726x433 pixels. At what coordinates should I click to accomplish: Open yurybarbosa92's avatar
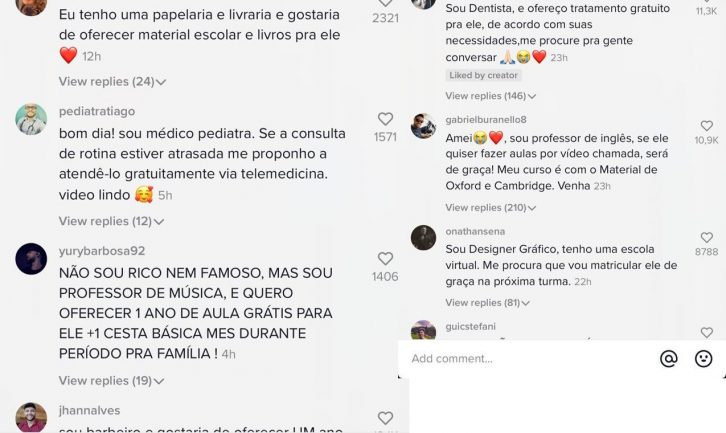coord(31,259)
